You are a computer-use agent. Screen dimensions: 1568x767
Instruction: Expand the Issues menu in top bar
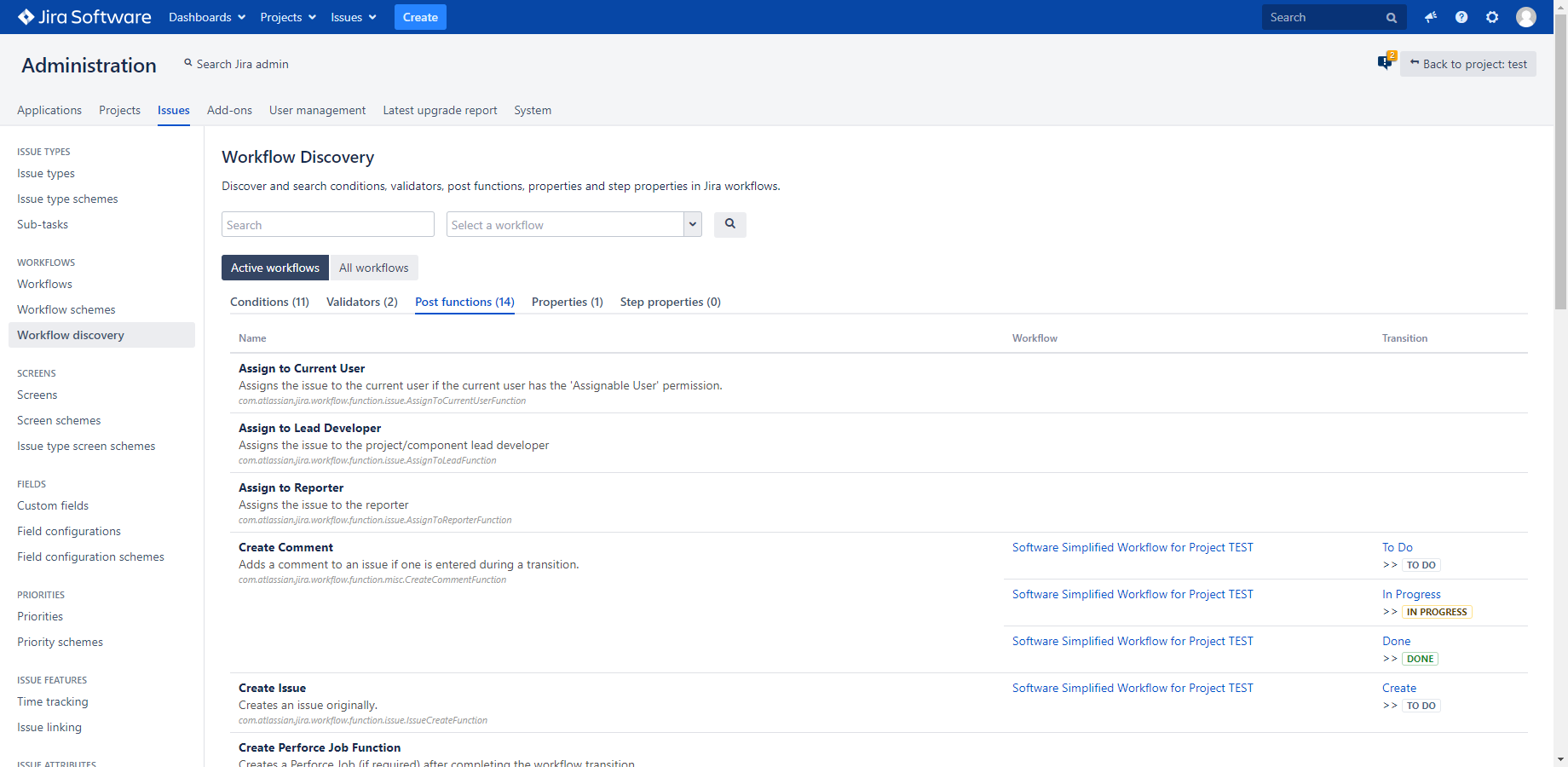pos(354,17)
